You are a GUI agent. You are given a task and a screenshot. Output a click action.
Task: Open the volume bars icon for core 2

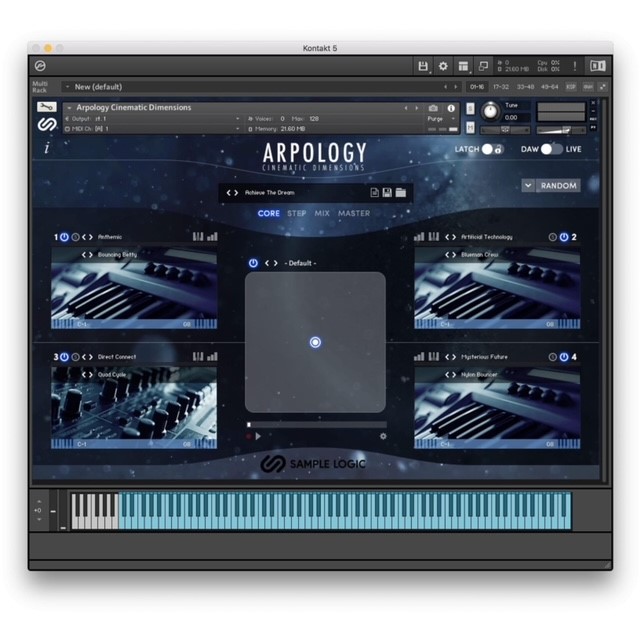tap(419, 236)
